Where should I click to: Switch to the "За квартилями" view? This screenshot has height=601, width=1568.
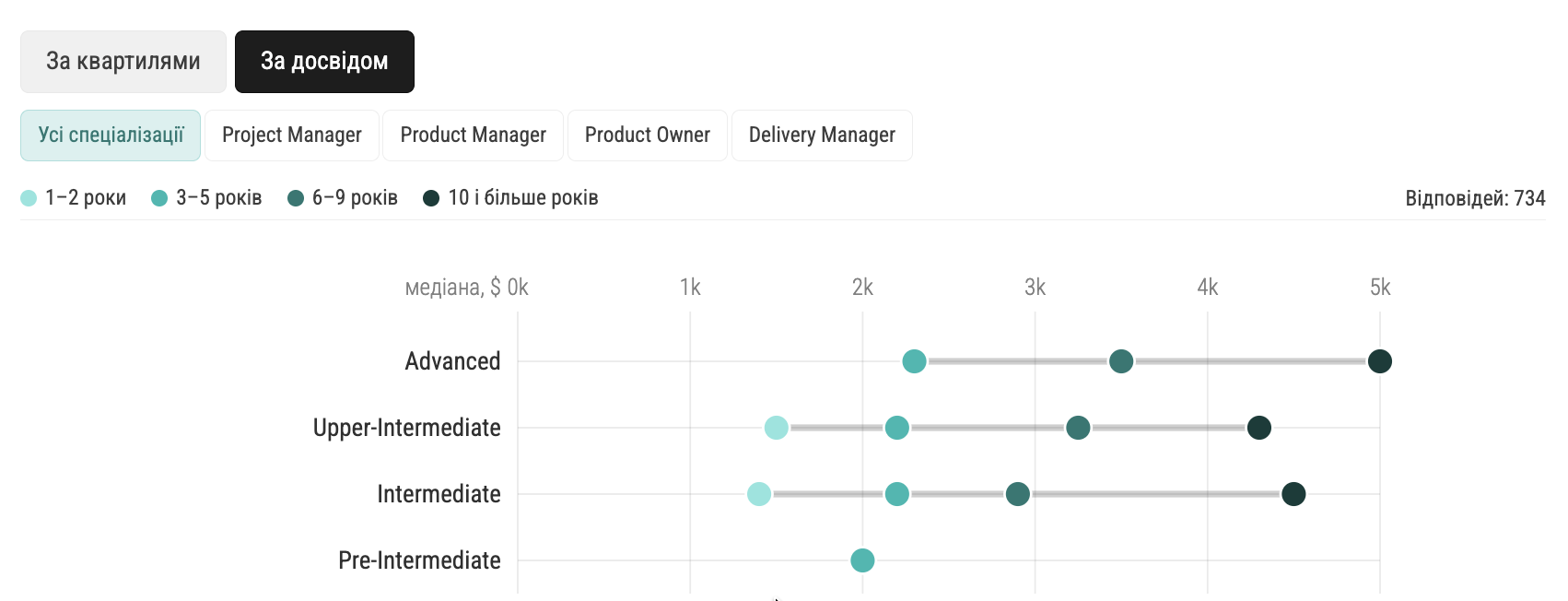click(123, 62)
